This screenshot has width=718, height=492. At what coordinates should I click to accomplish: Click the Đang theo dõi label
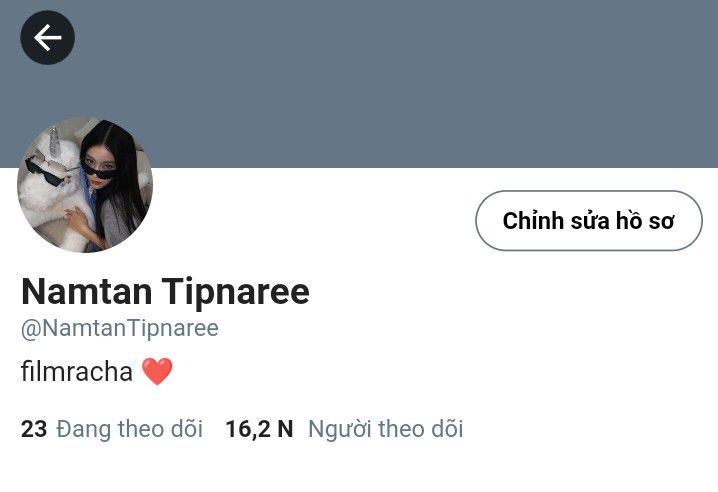(x=130, y=429)
